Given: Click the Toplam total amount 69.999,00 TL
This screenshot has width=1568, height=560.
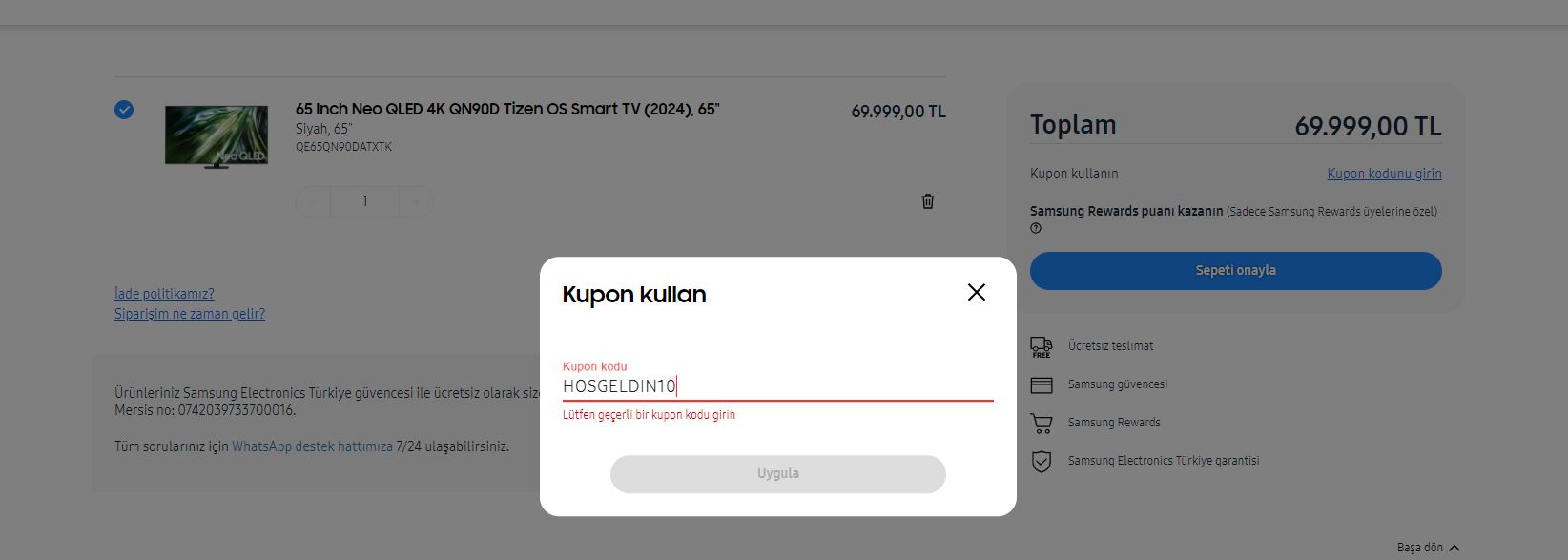Looking at the screenshot, I should tap(1368, 126).
